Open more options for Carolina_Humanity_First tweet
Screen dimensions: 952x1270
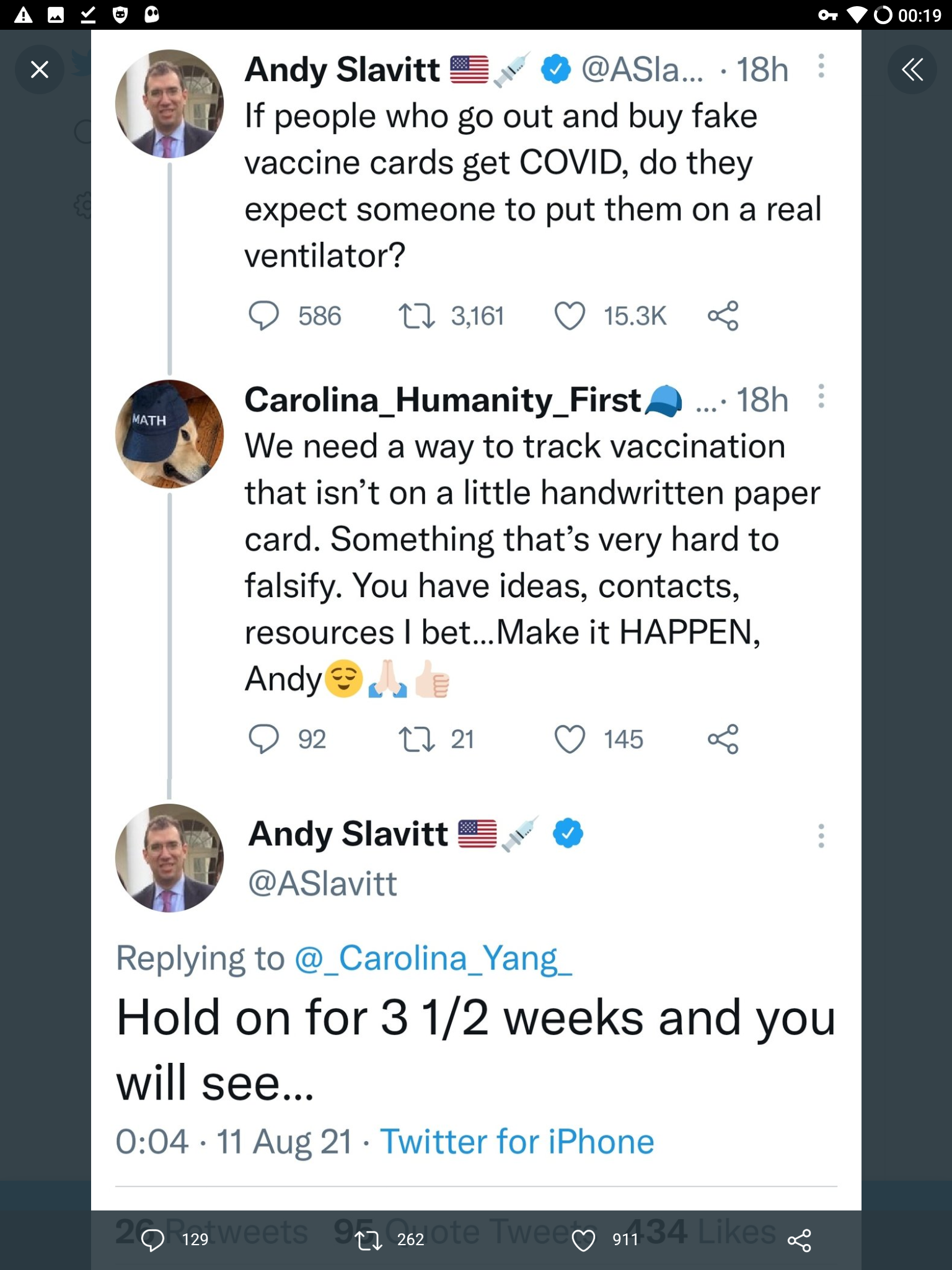point(821,396)
